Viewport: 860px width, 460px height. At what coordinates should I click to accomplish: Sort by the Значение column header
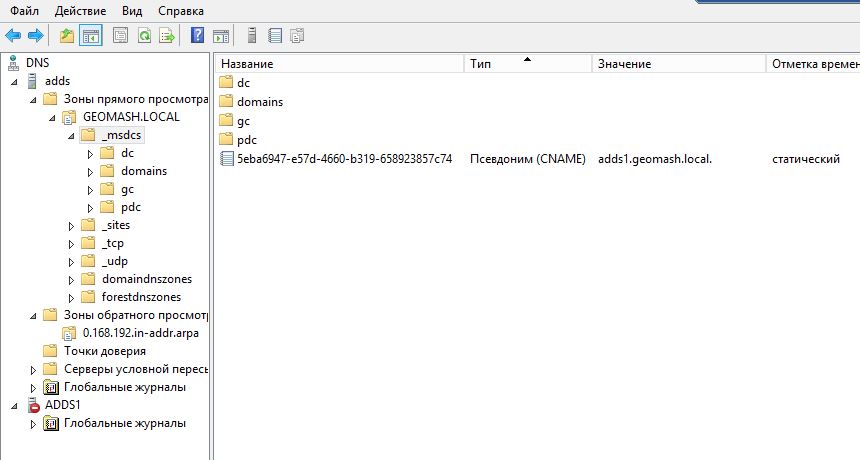[x=679, y=64]
